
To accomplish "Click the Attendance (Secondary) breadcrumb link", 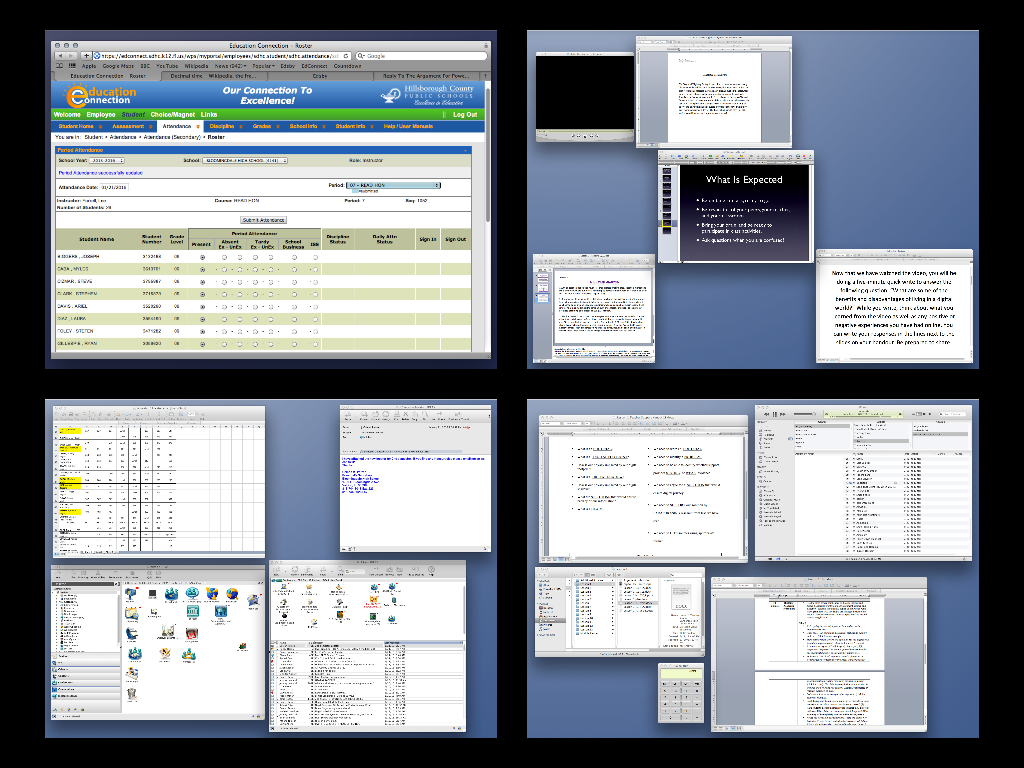I will tap(172, 138).
